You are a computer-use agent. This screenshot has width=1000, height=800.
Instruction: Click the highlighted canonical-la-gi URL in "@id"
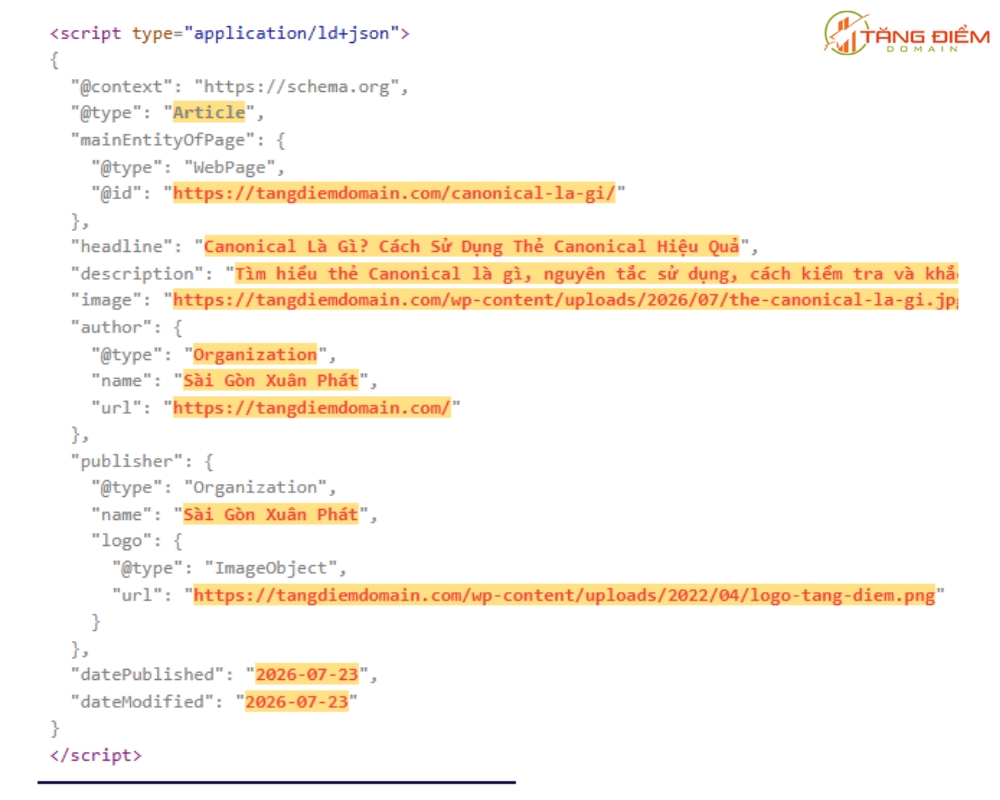(394, 193)
